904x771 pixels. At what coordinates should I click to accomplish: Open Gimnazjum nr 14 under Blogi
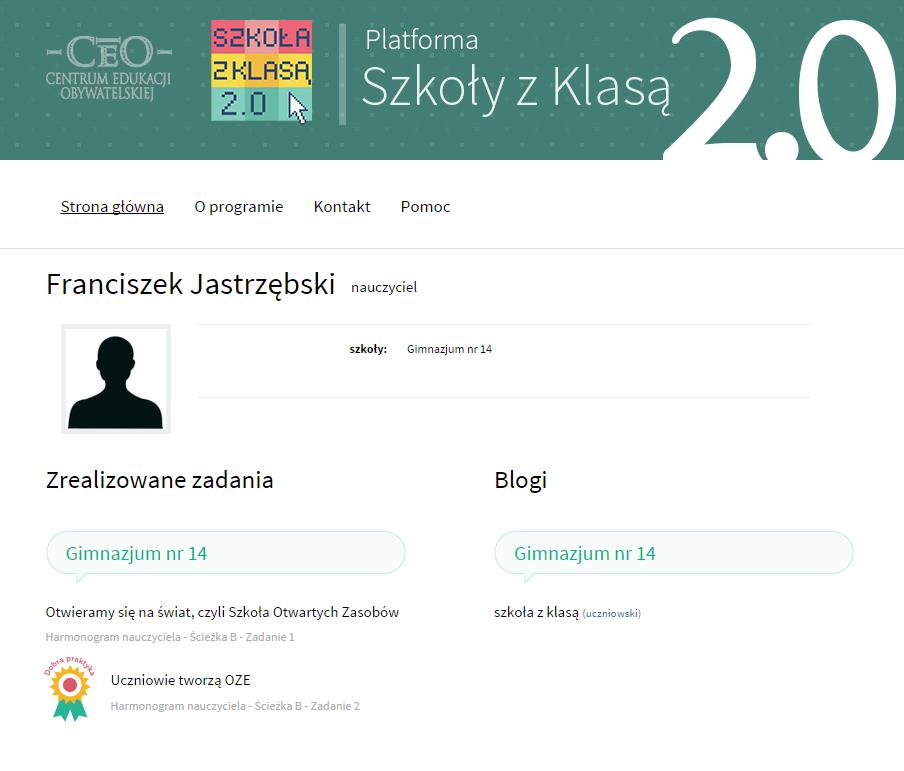[x=585, y=554]
